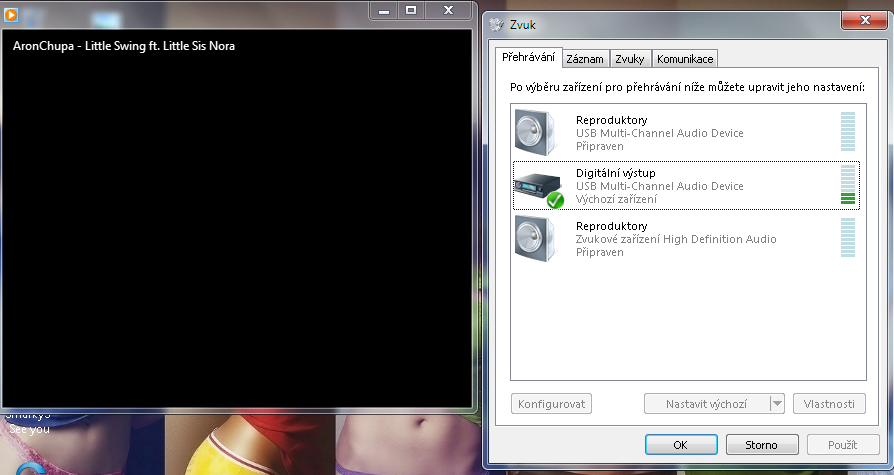Select the Digitální výstup receiver icon

pyautogui.click(x=539, y=190)
